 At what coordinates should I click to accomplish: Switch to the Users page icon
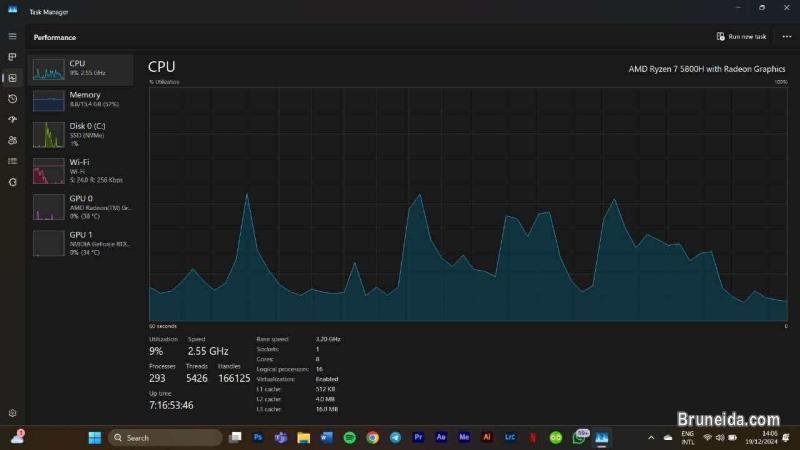[13, 141]
